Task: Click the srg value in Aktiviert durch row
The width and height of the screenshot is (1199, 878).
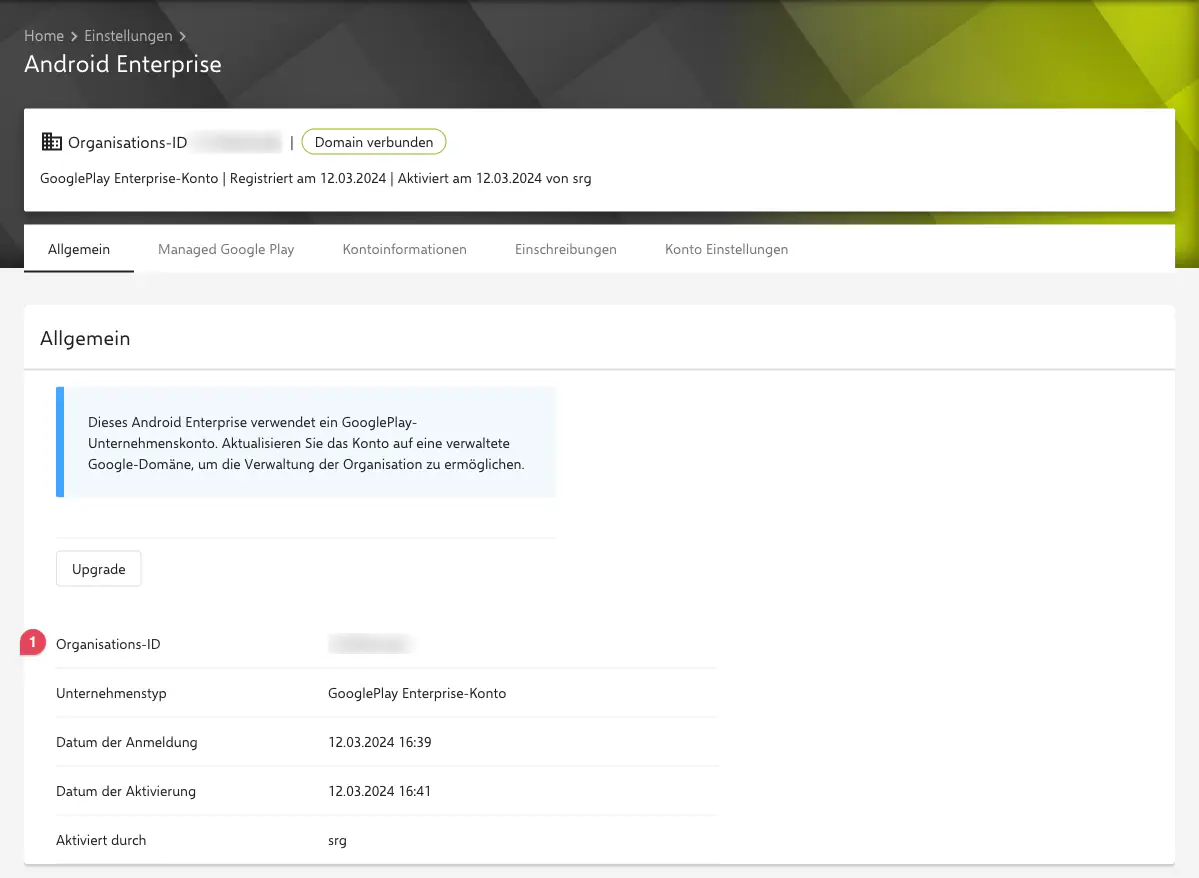Action: point(337,841)
